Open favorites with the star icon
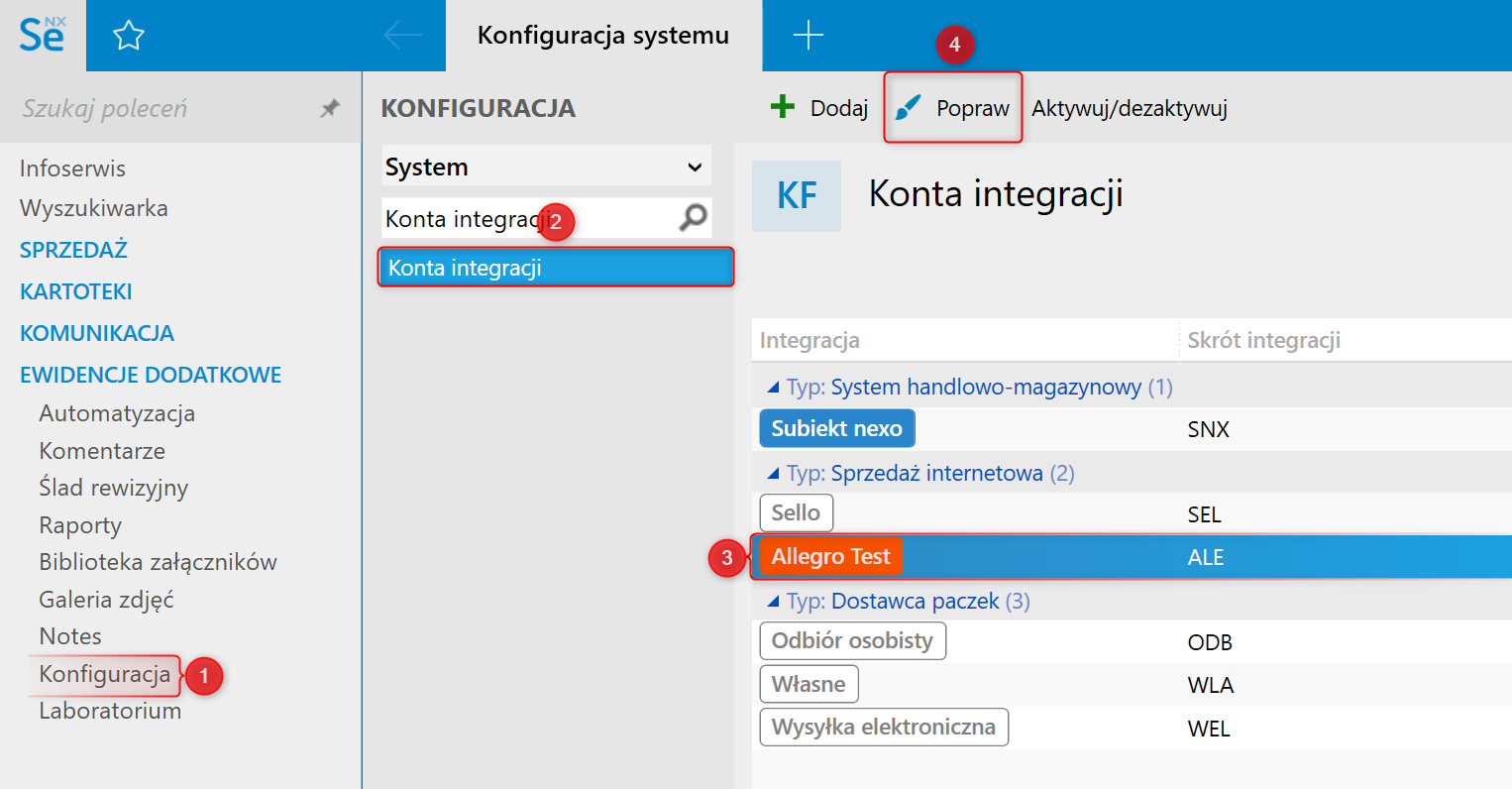Viewport: 1512px width, 789px height. click(129, 37)
